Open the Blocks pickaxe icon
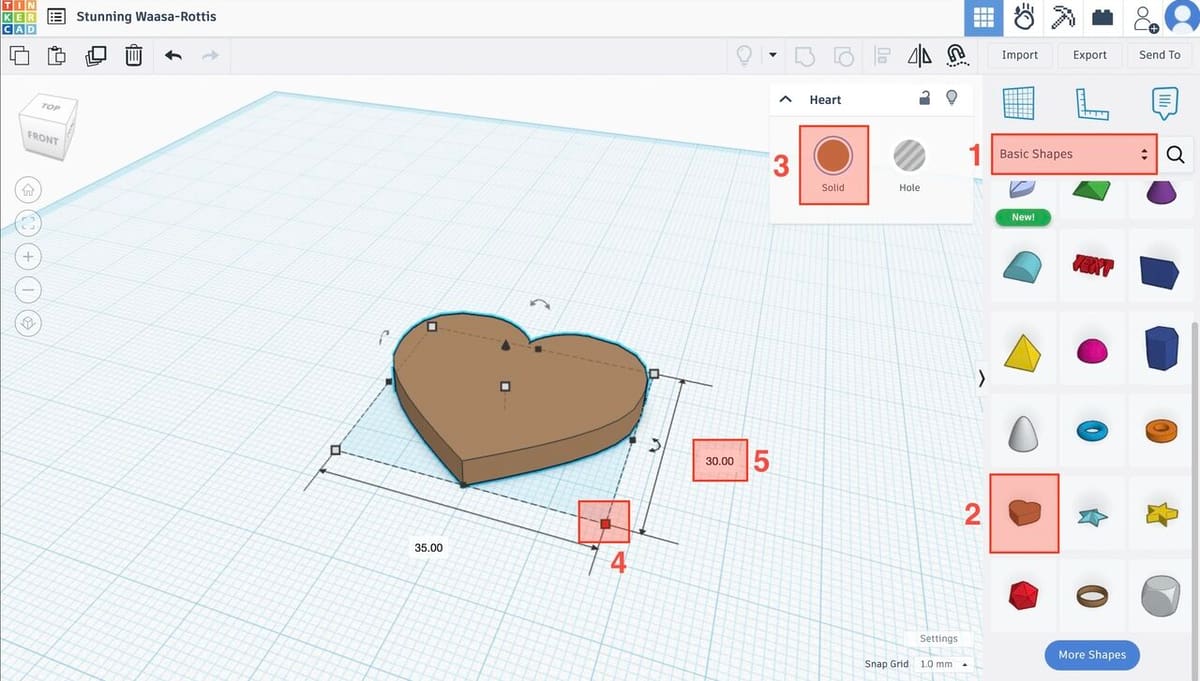This screenshot has height=681, width=1200. pyautogui.click(x=1062, y=18)
